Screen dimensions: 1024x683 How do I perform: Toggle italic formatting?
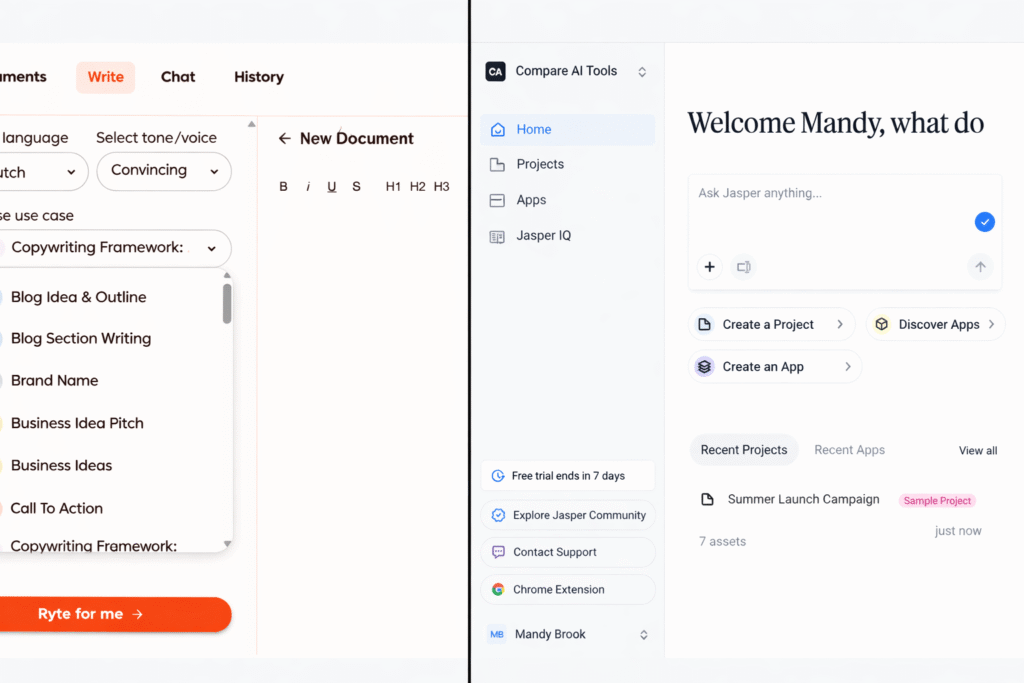[x=307, y=186]
